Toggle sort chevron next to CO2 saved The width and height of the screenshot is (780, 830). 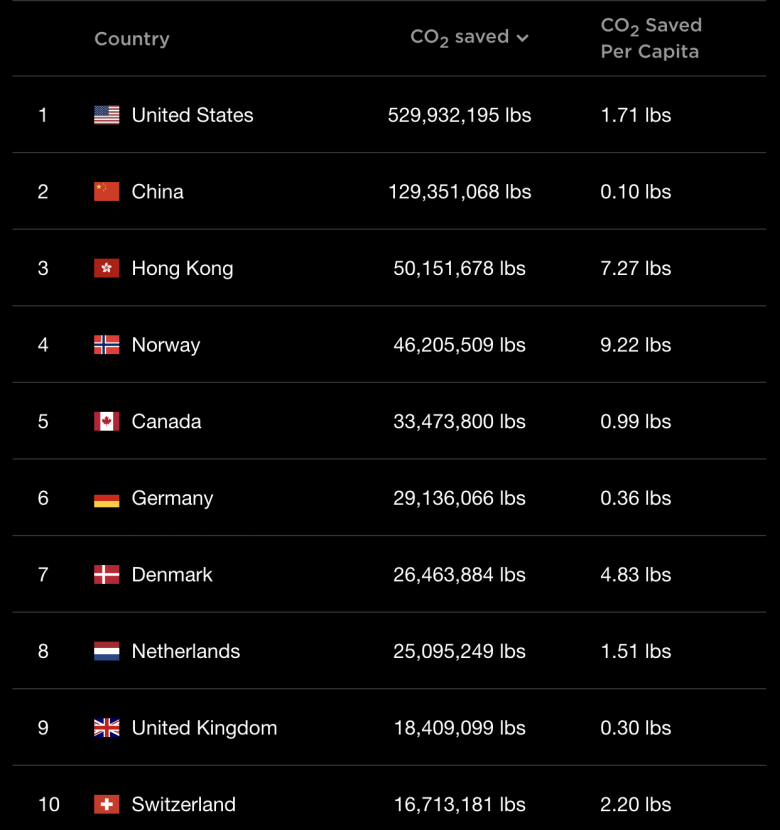(x=522, y=38)
